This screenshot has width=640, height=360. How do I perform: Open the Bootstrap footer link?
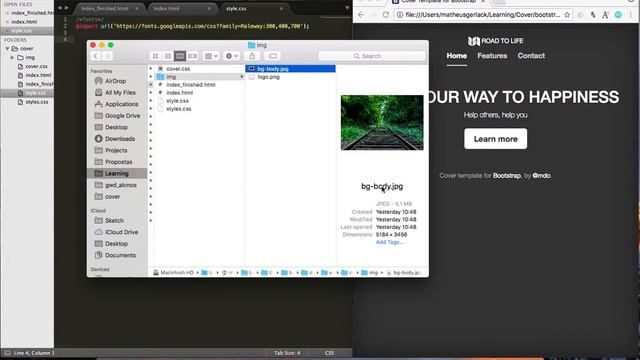pos(507,176)
